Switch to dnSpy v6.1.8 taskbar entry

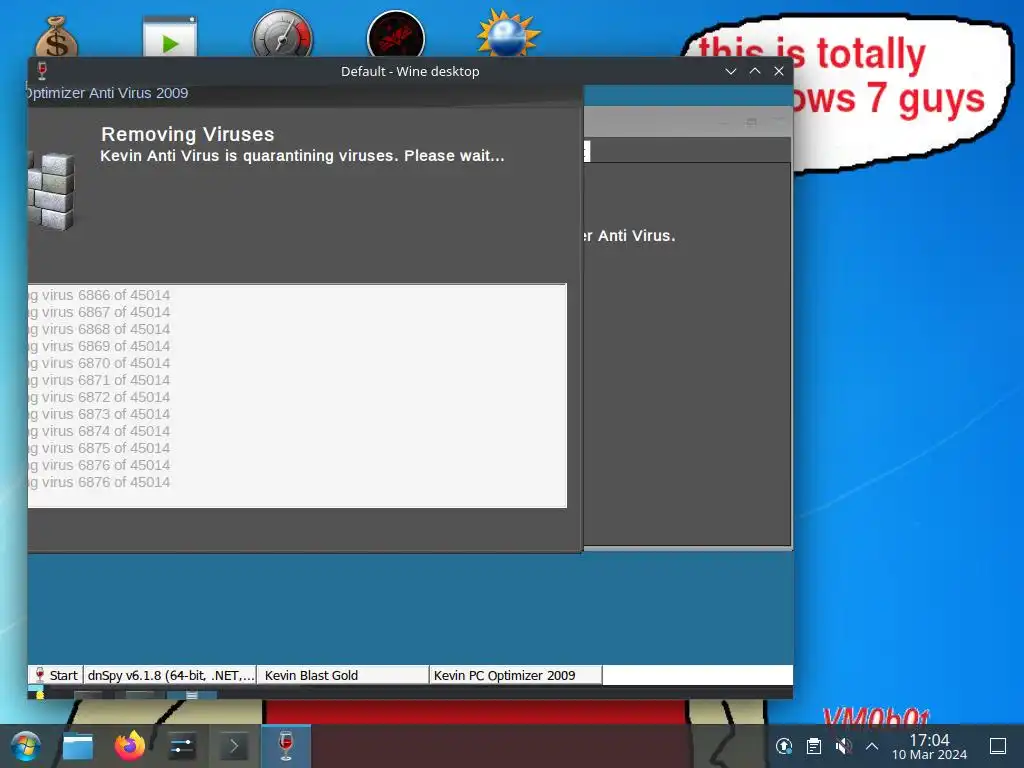point(170,675)
